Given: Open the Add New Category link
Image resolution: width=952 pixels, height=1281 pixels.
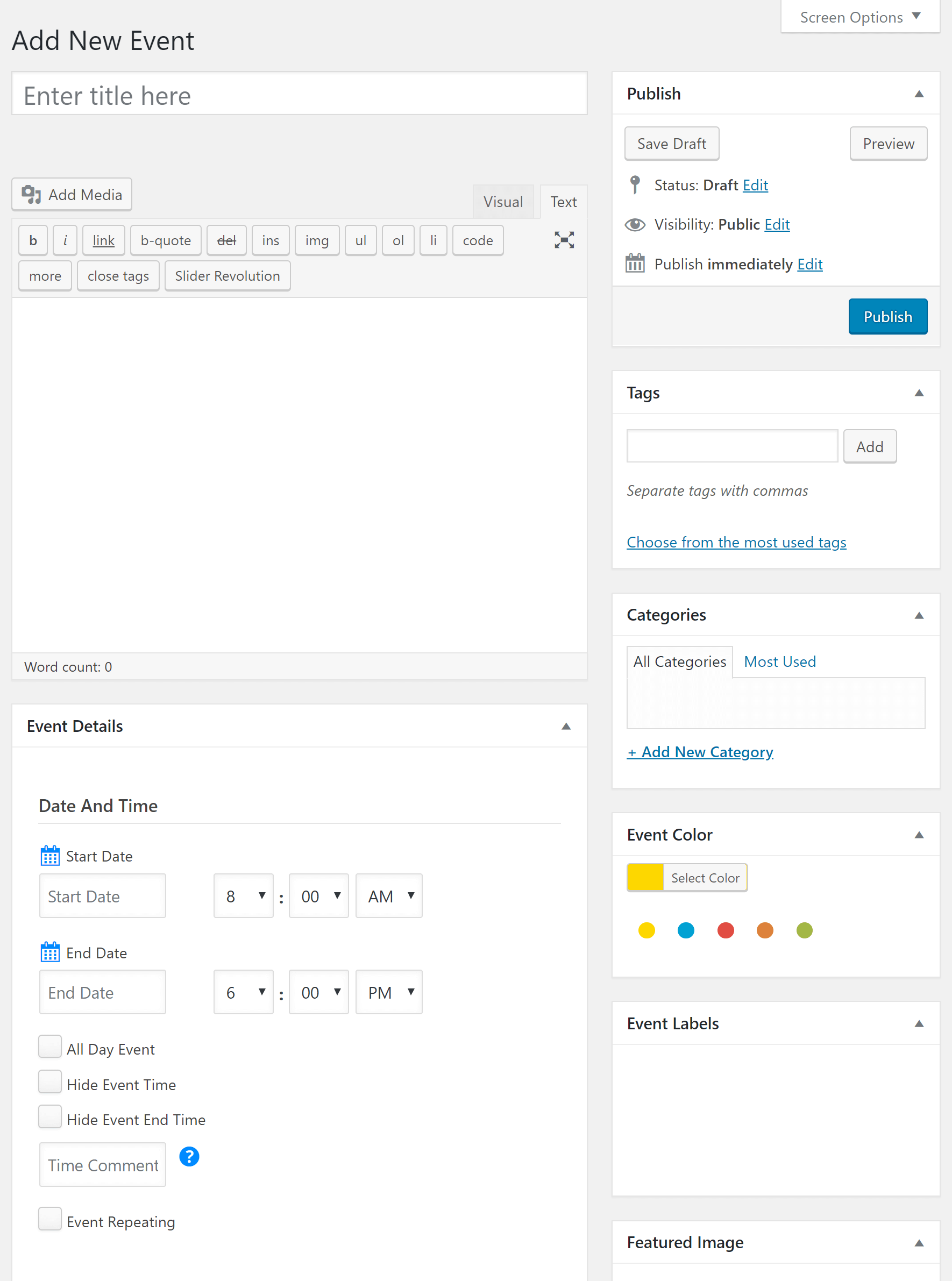Looking at the screenshot, I should [700, 752].
